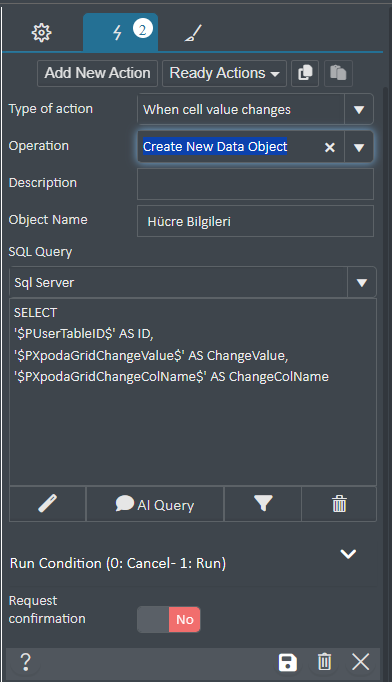Viewport: 392px width, 682px height.
Task: Switch to the lightning actions tab
Action: [121, 32]
